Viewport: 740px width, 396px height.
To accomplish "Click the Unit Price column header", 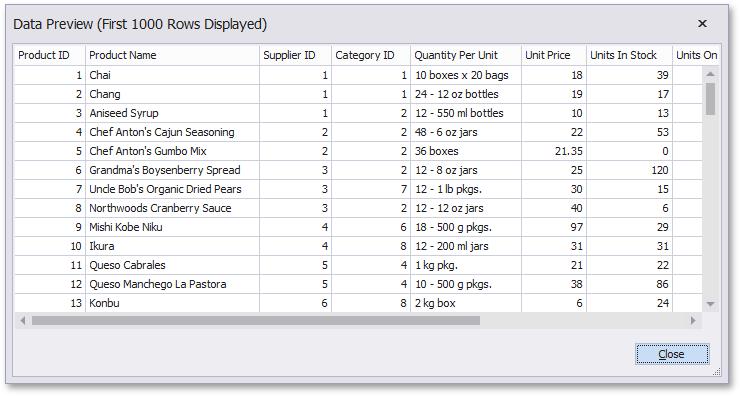I will coord(554,55).
